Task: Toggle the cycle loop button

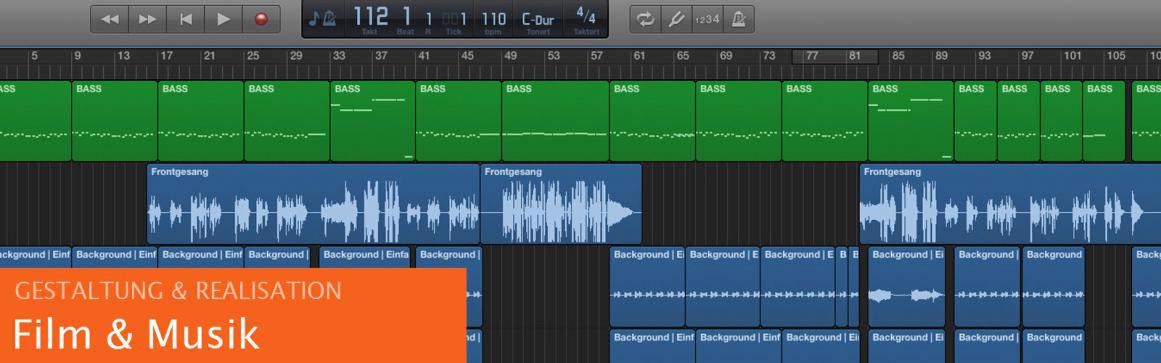Action: (x=646, y=19)
